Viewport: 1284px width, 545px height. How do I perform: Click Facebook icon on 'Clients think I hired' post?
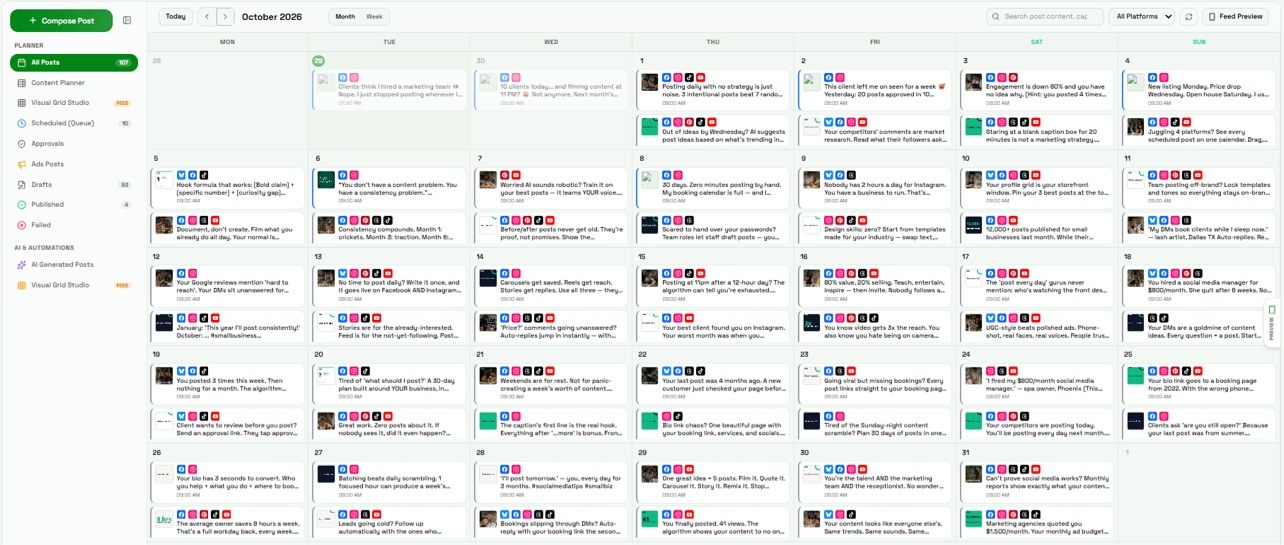coord(342,77)
